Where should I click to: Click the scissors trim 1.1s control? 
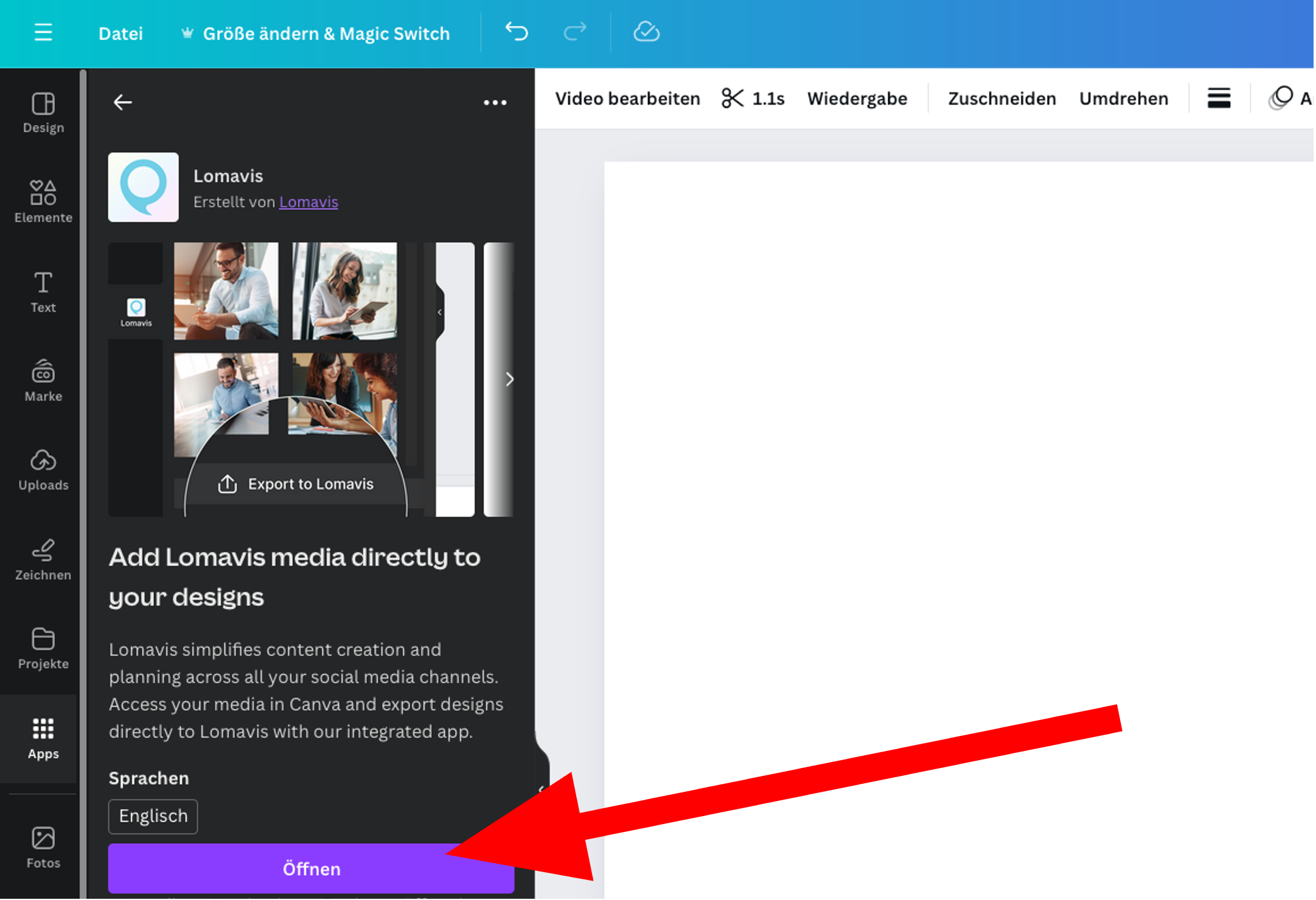(x=753, y=99)
